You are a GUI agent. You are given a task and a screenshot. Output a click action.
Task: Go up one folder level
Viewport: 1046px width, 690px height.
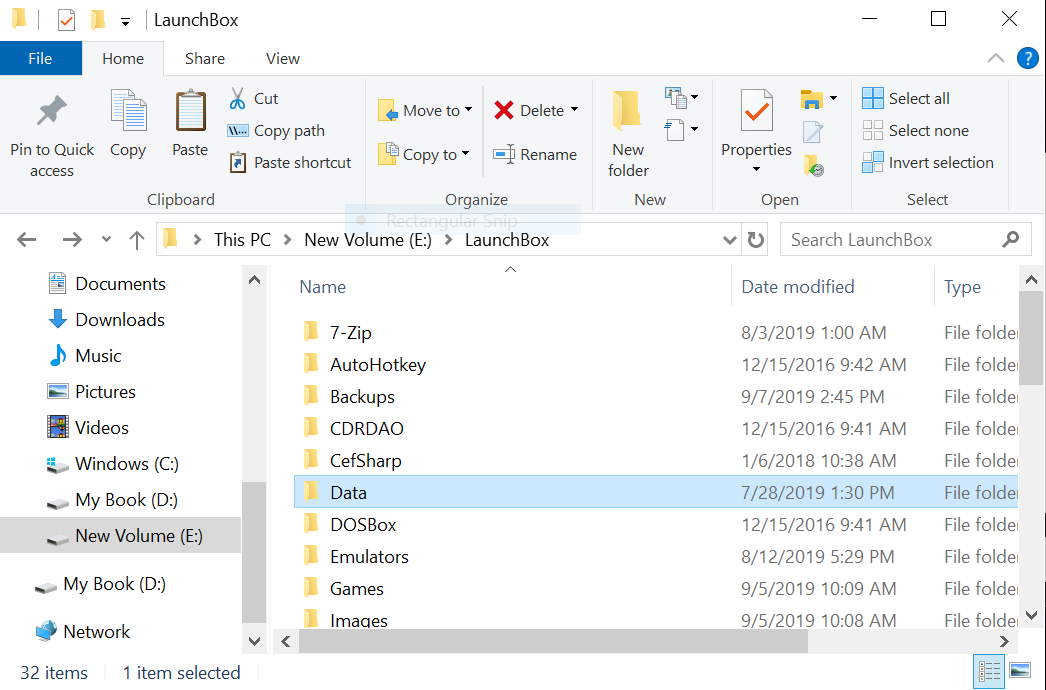tap(137, 240)
